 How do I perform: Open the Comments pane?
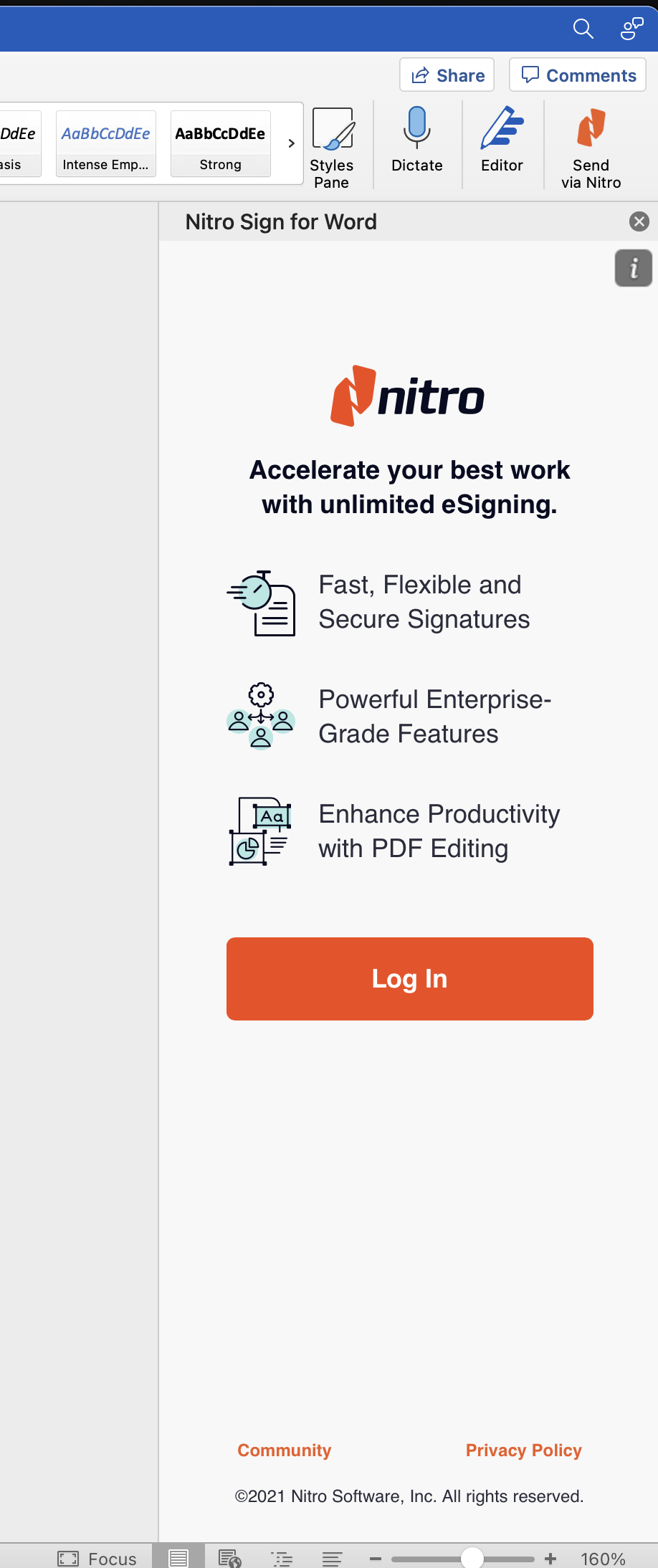(578, 75)
